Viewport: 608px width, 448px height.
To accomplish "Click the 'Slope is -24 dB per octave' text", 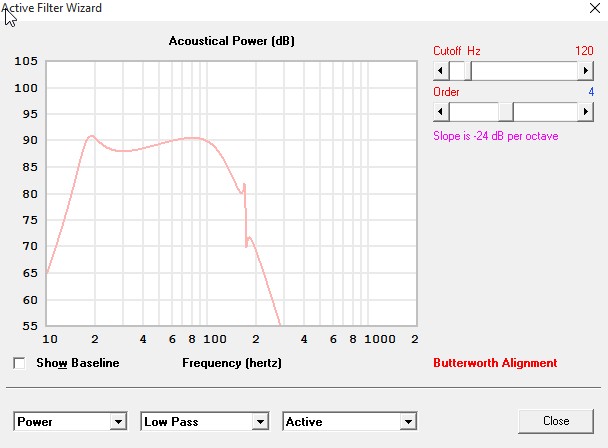I will coord(496,136).
